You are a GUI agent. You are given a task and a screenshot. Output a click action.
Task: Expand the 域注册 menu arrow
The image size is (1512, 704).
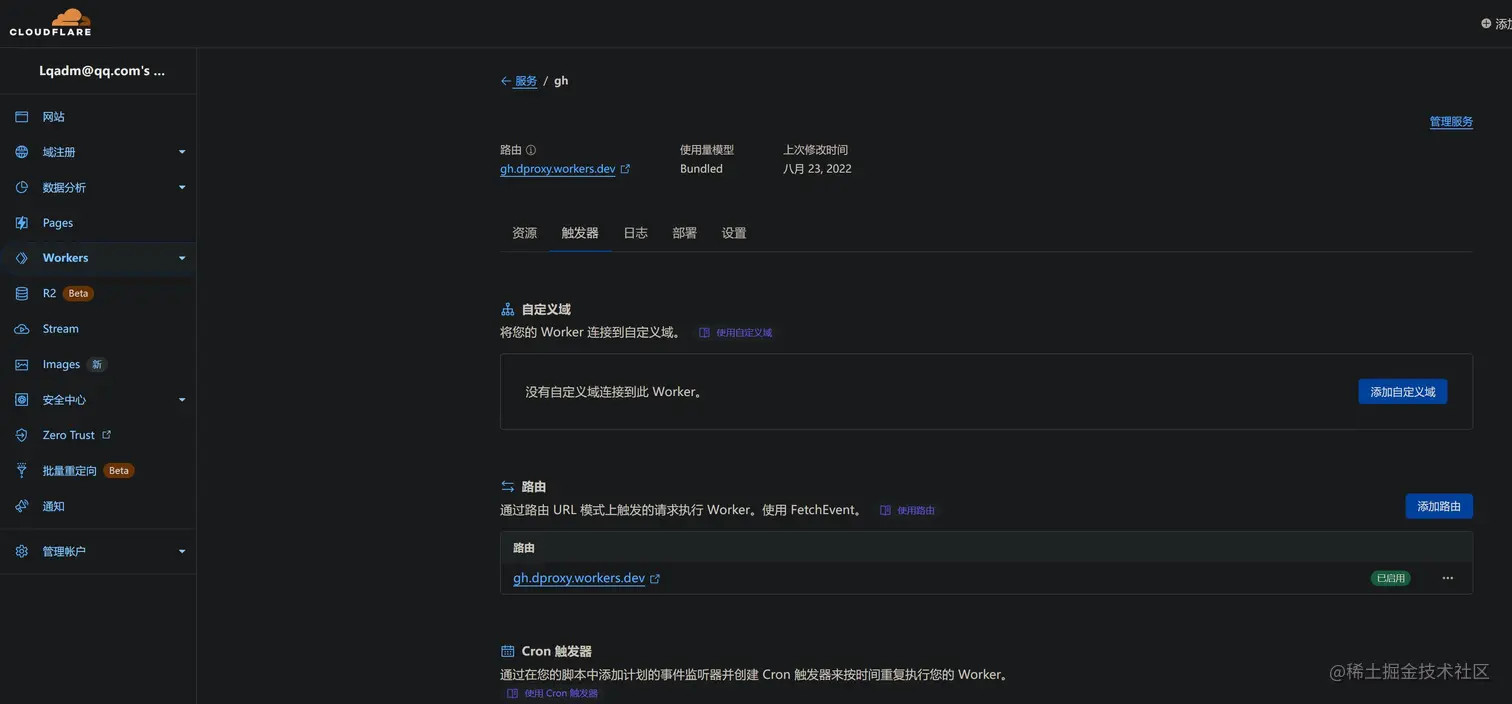click(182, 152)
